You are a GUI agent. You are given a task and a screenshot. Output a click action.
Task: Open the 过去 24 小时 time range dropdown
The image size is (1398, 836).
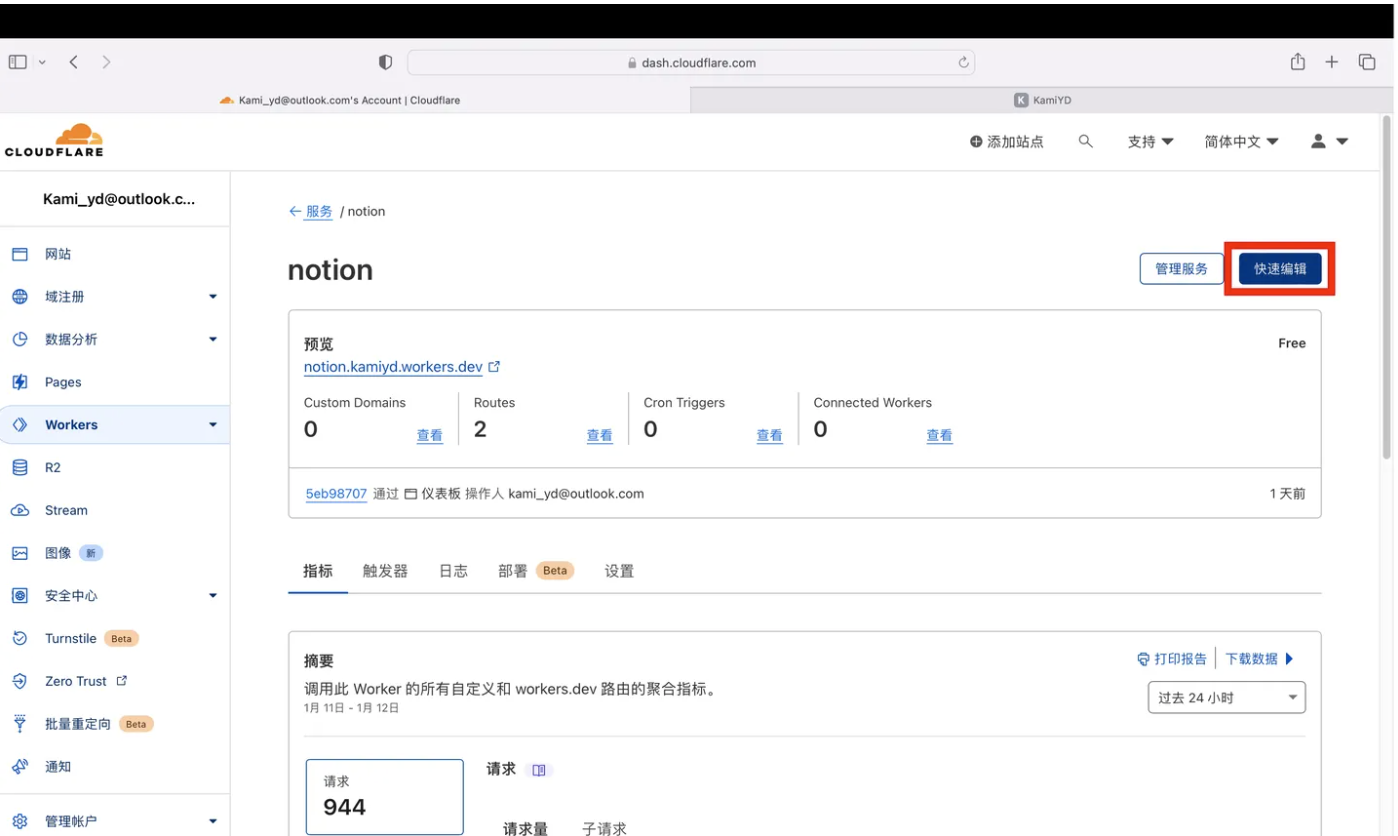1226,698
